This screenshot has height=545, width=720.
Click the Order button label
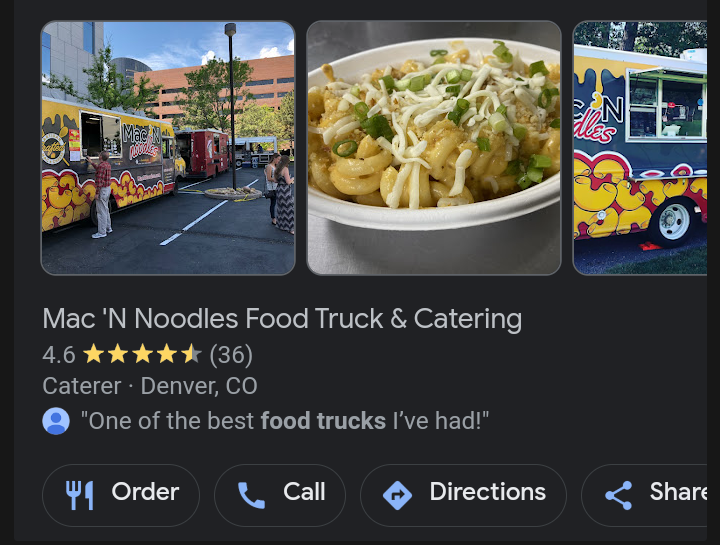pos(145,492)
